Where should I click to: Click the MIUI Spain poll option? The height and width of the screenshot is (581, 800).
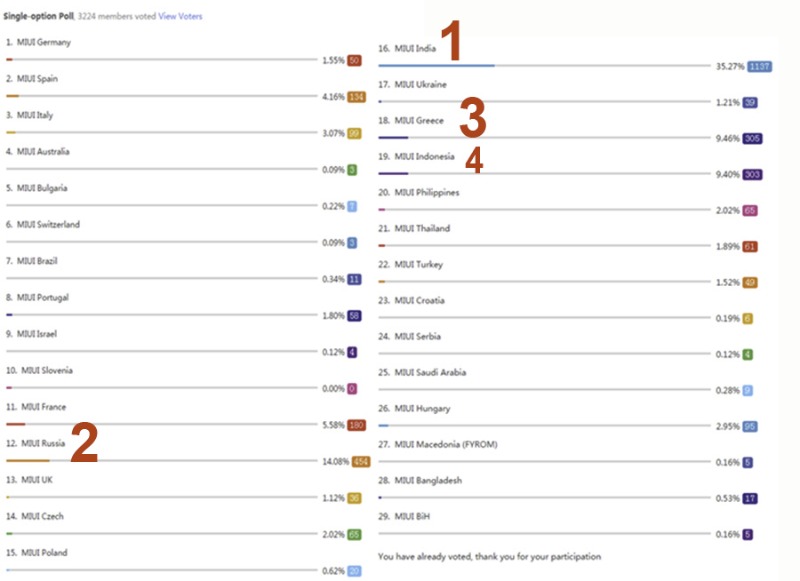(x=37, y=79)
